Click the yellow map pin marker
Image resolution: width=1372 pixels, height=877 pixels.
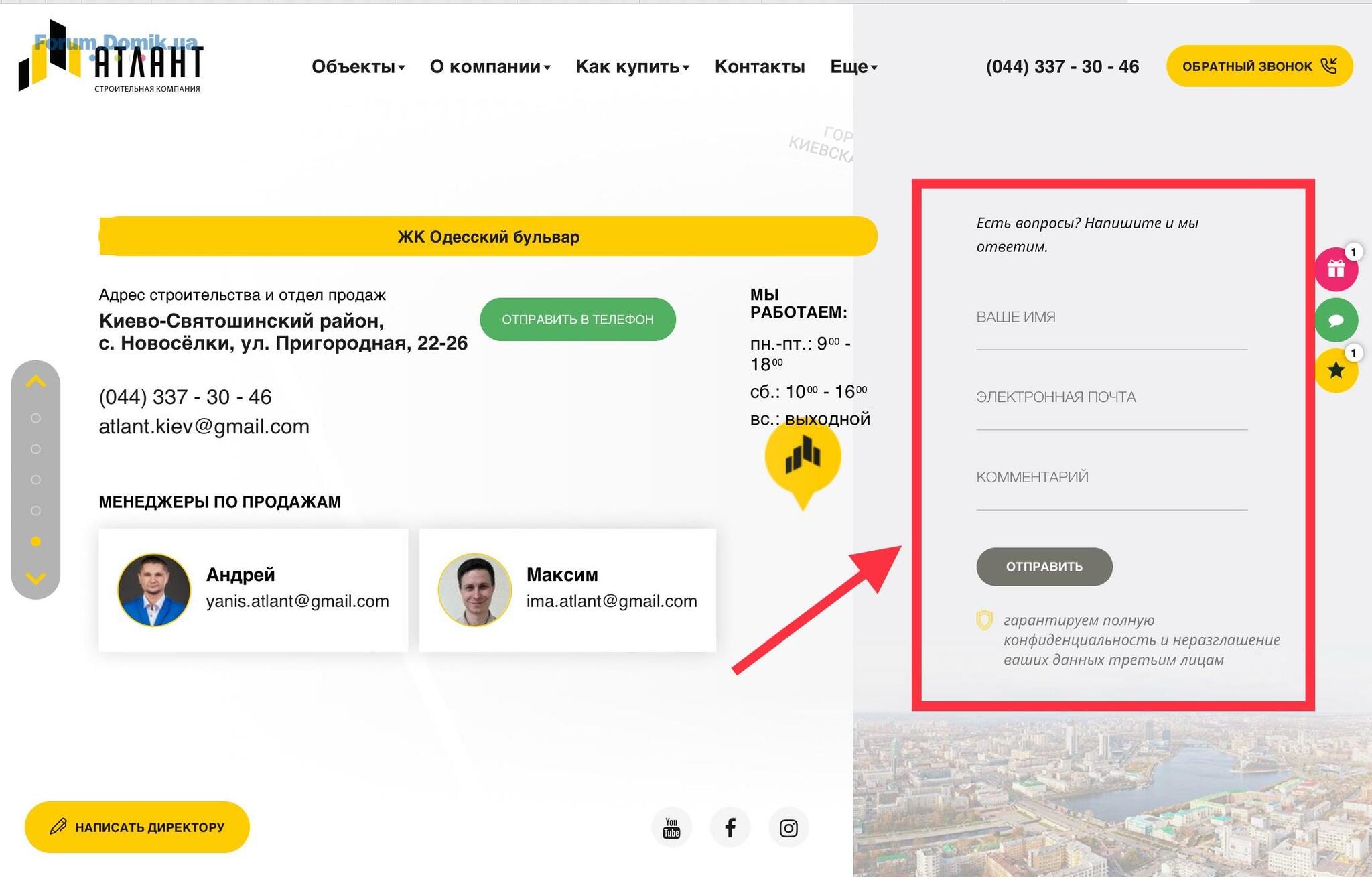tap(803, 463)
